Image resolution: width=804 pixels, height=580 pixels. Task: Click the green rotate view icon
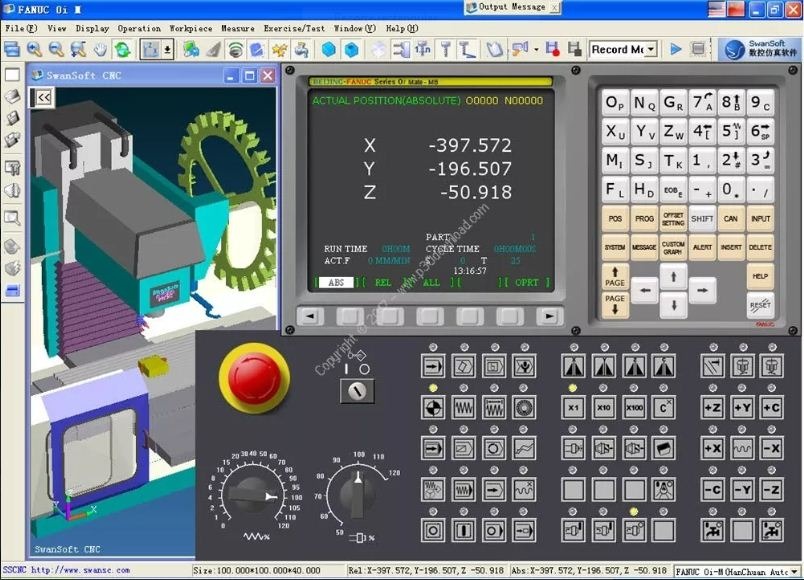pyautogui.click(x=123, y=50)
